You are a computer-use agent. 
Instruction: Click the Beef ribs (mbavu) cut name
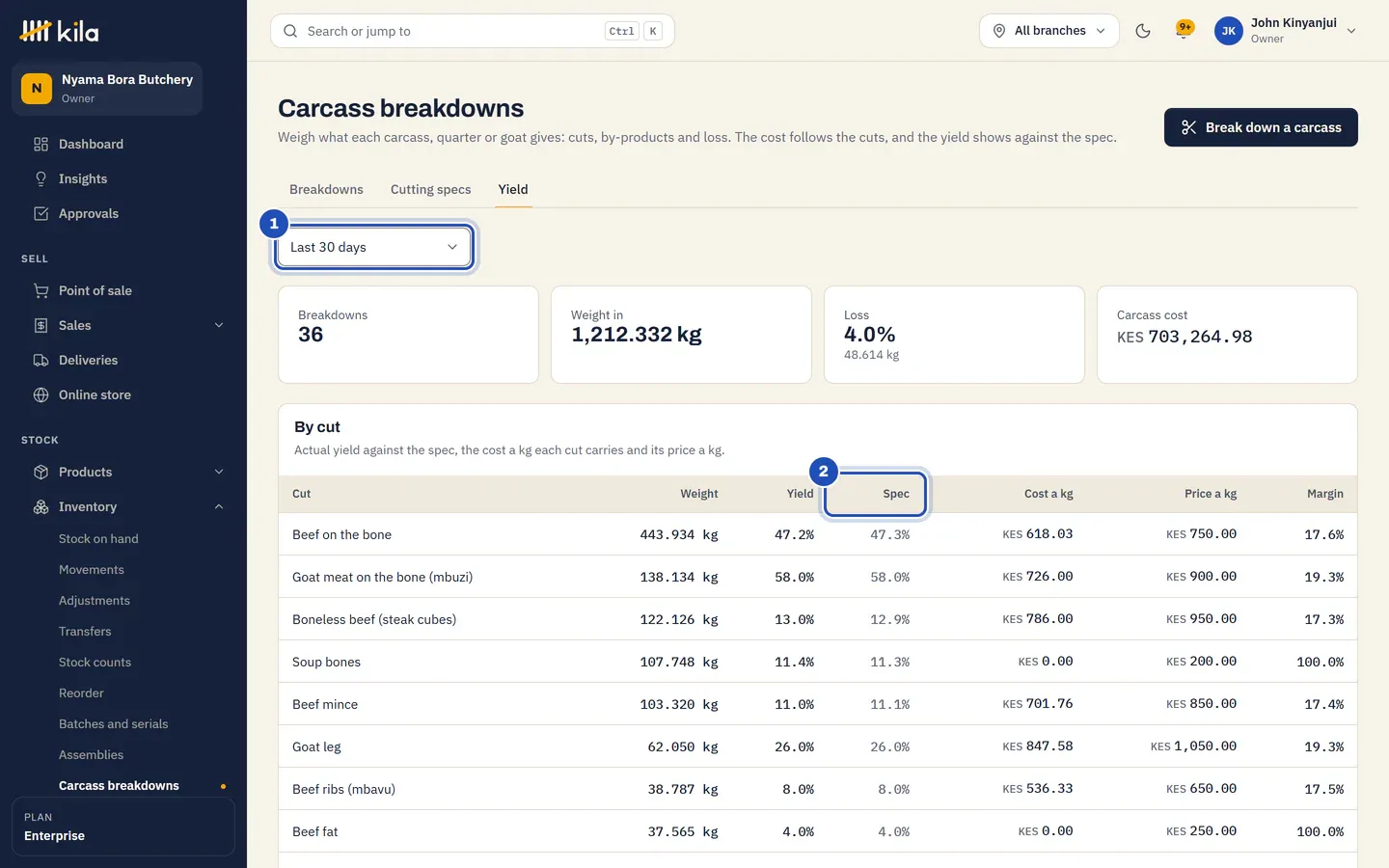343,789
